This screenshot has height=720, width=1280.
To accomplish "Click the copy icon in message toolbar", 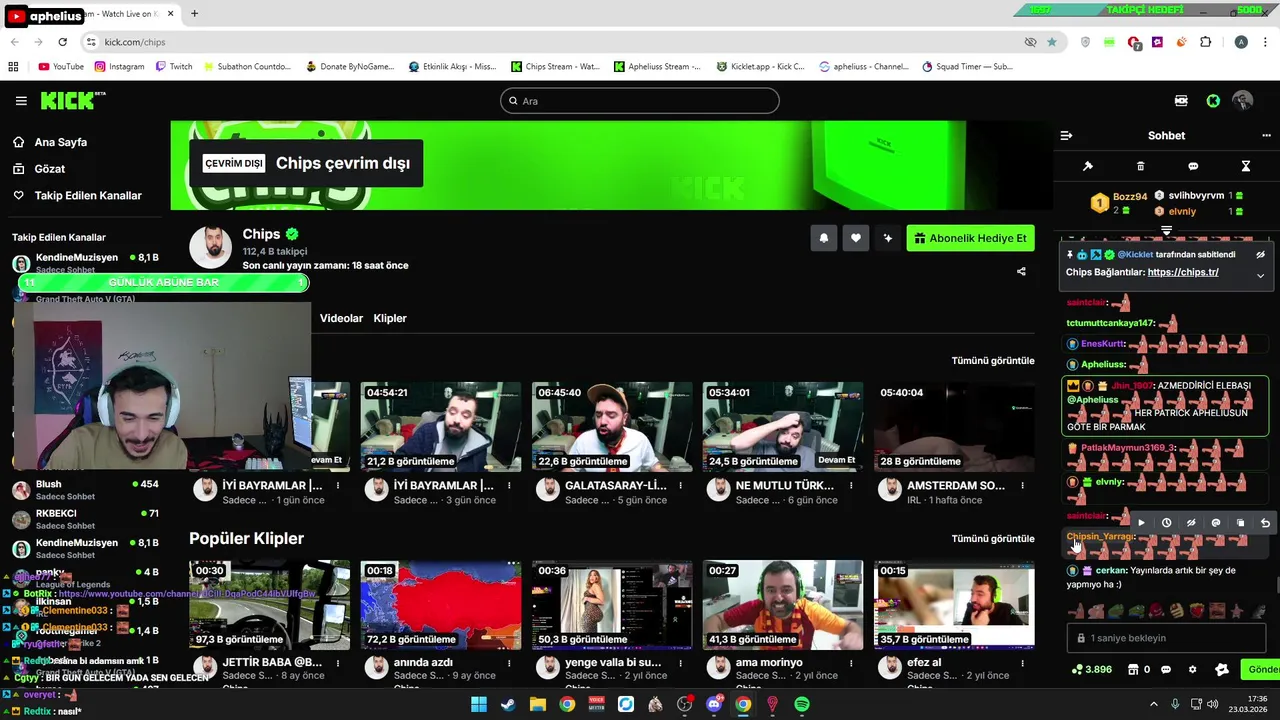I will click(1241, 523).
